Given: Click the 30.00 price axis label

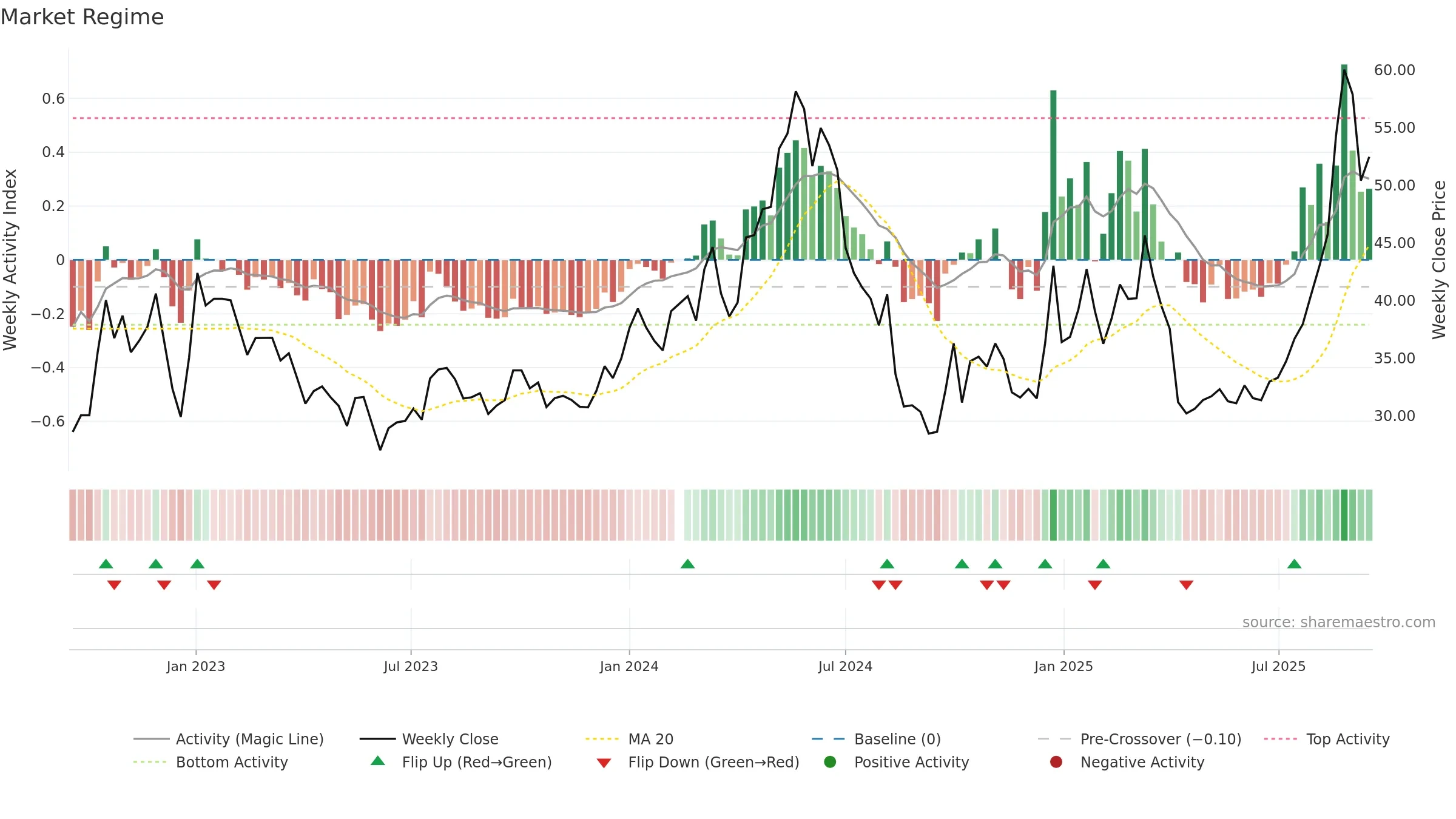Looking at the screenshot, I should coord(1394,416).
